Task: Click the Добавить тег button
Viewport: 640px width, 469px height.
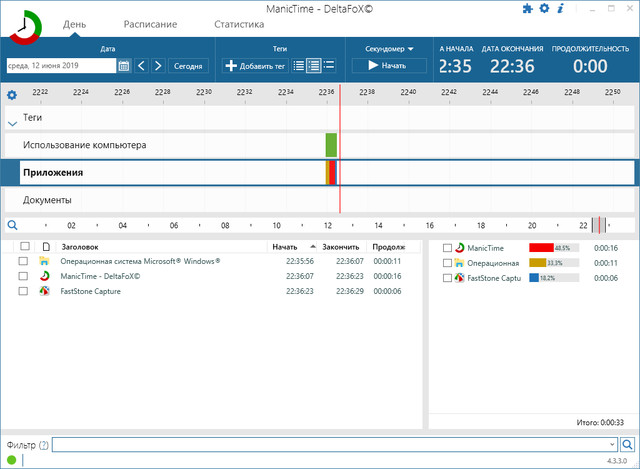Action: 255,66
